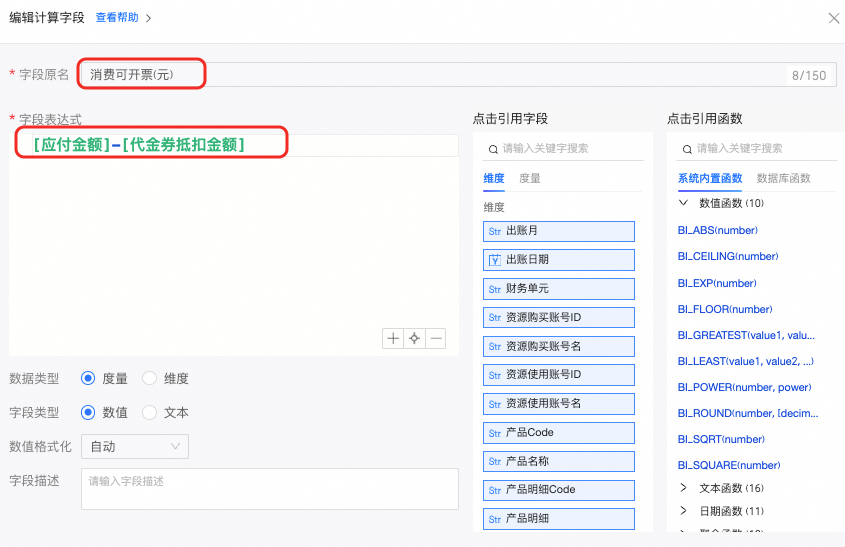Image resolution: width=845 pixels, height=547 pixels.
Task: Insert the BI_GREATEST function
Action: pyautogui.click(x=746, y=335)
